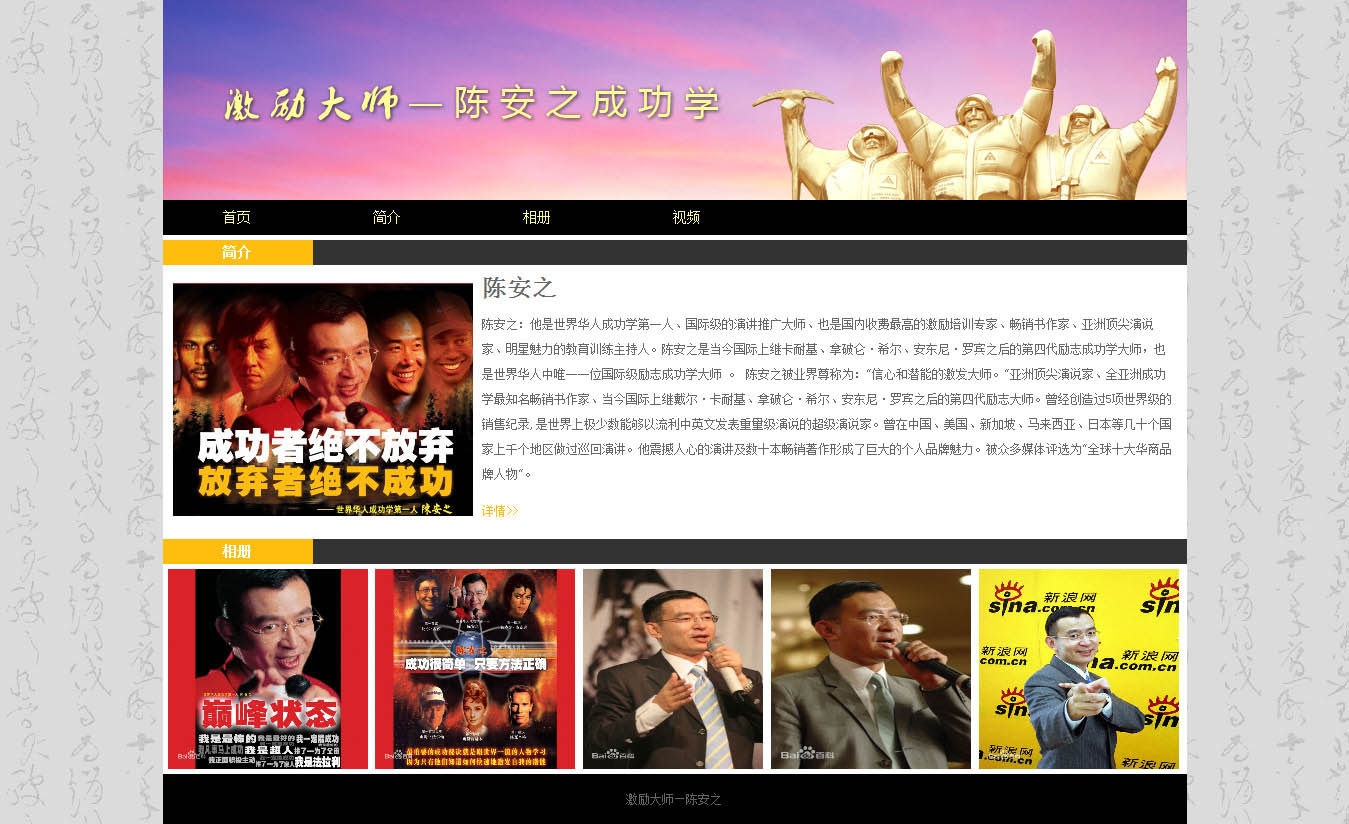Open the 相册 navigation menu item

coord(537,217)
